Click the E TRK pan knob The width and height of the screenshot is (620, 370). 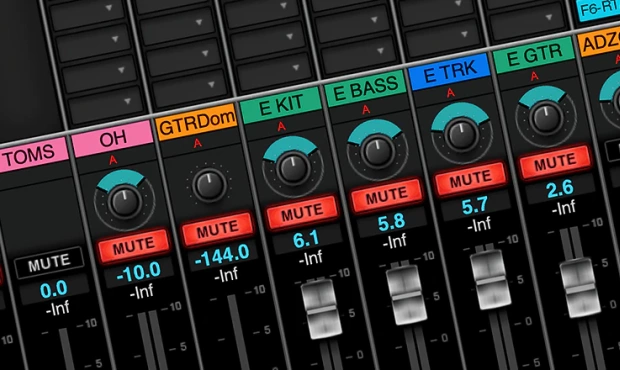point(461,134)
